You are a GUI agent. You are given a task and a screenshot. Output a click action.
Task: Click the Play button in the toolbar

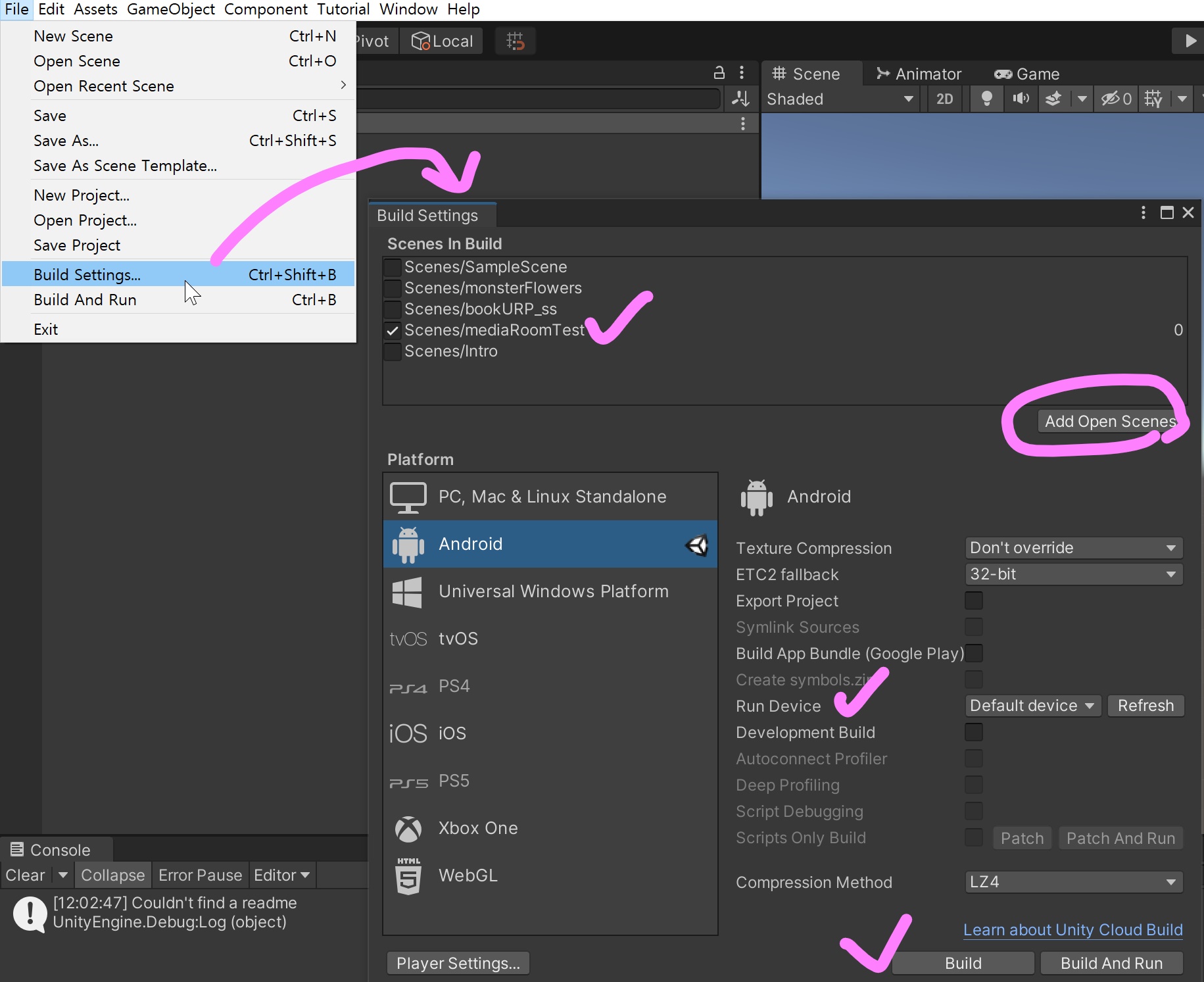click(1190, 41)
